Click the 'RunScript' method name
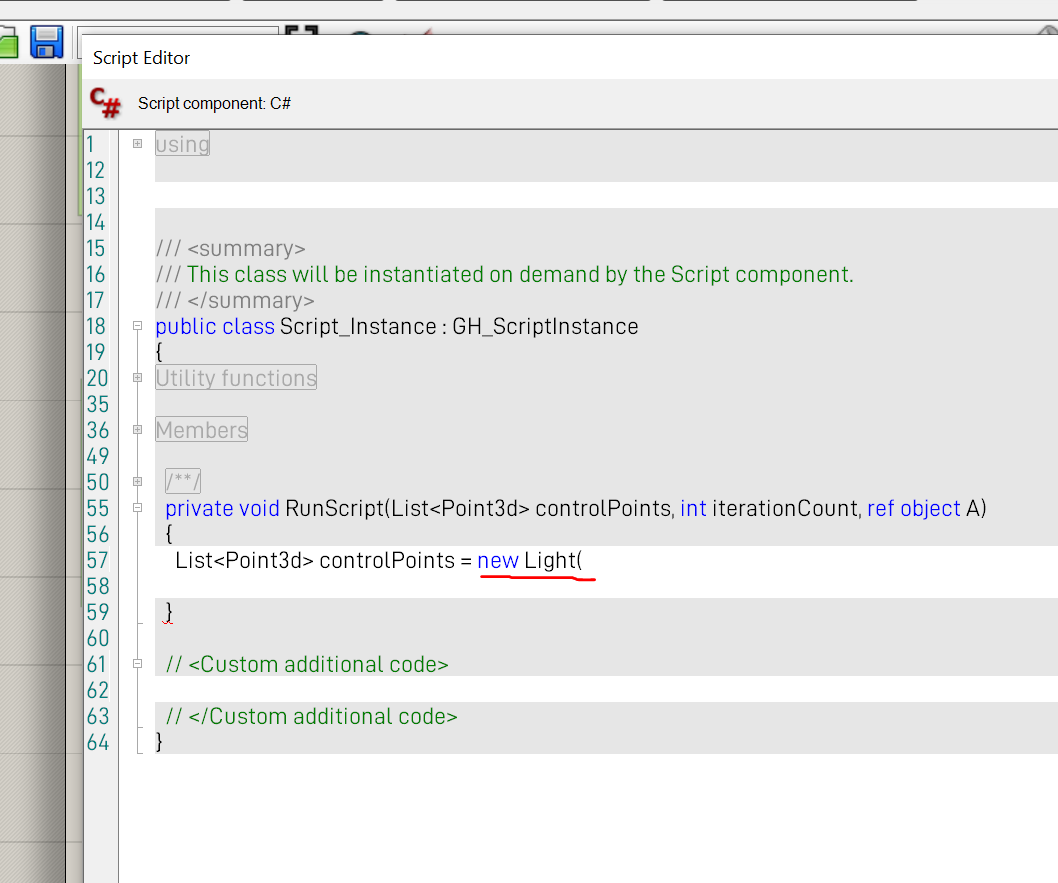1058x883 pixels. pyautogui.click(x=335, y=508)
